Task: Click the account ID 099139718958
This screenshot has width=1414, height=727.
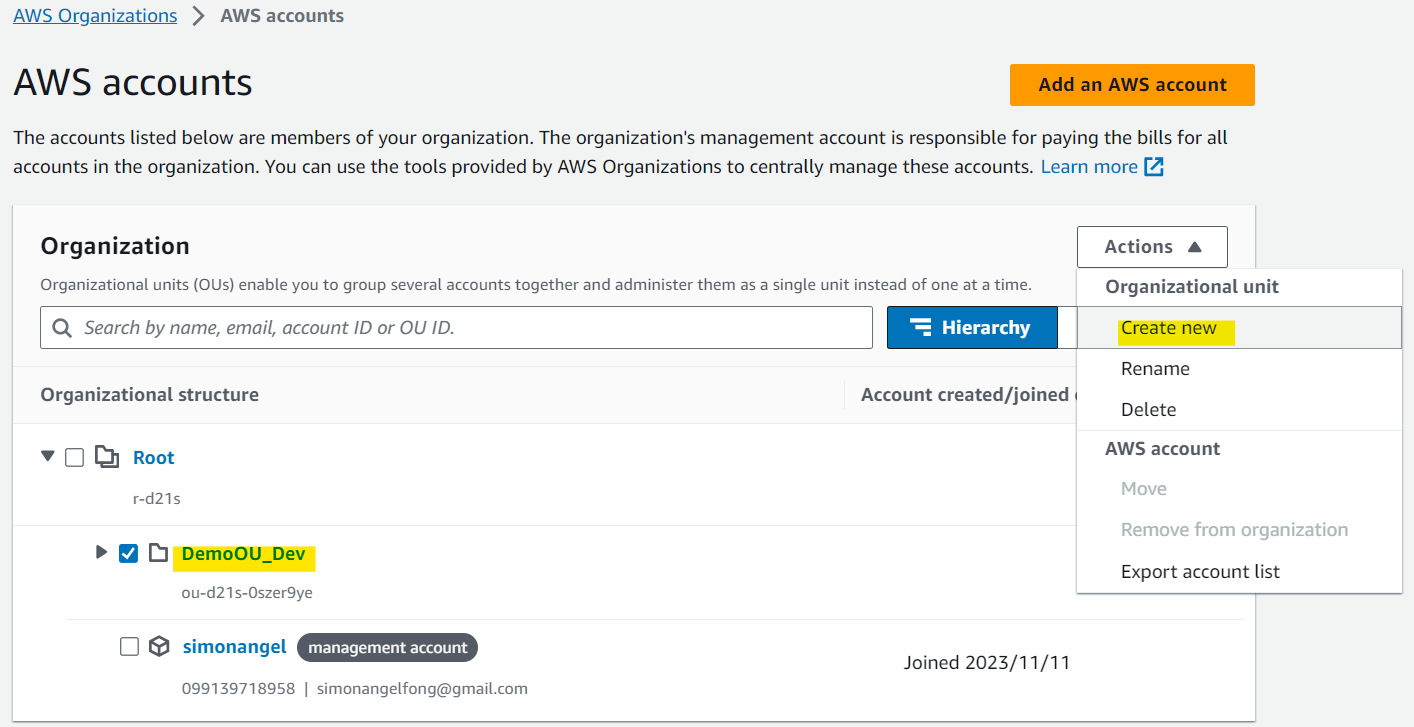Action: [x=239, y=689]
